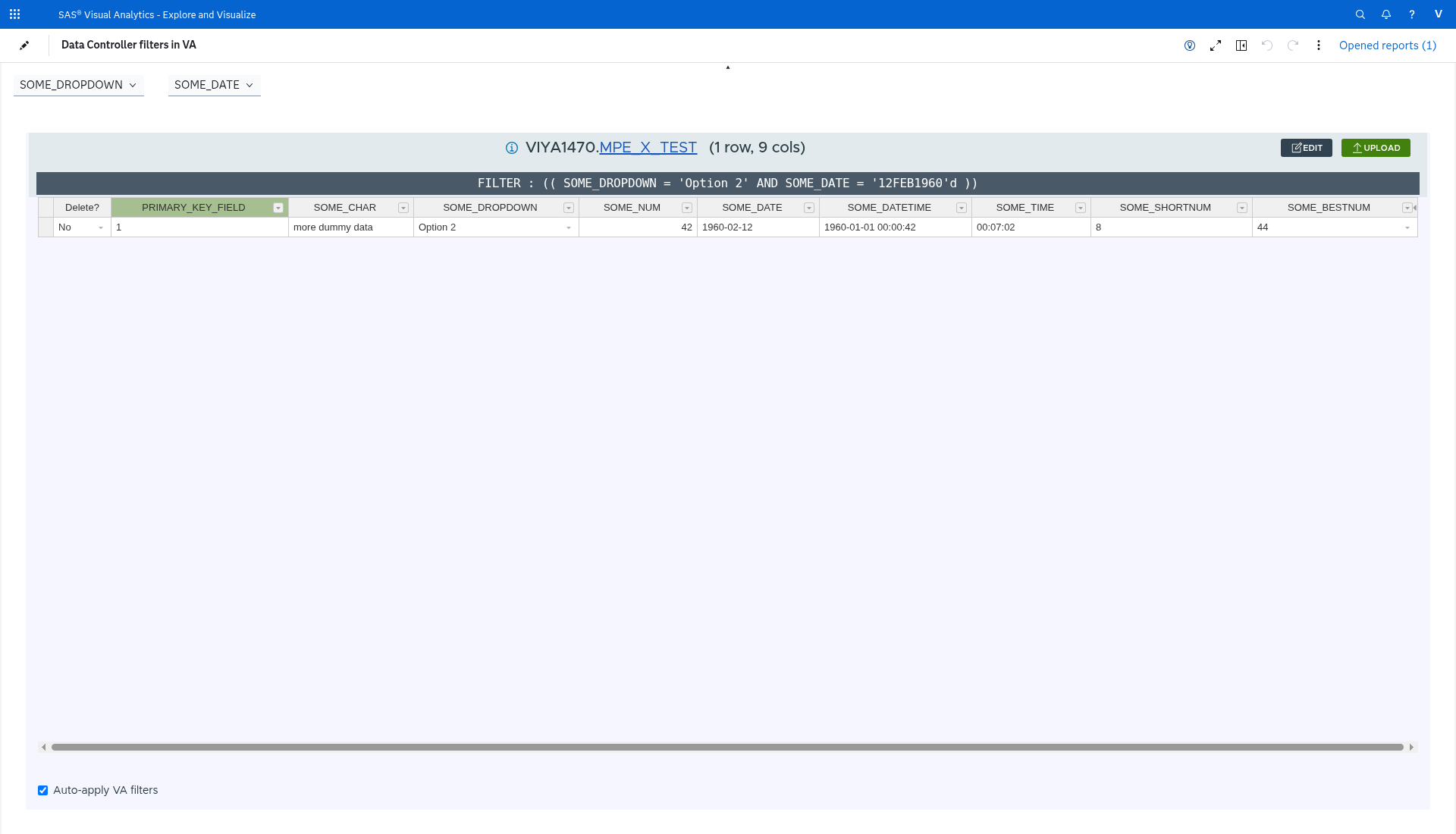Click the table info icon beside VIYA1470

point(512,148)
